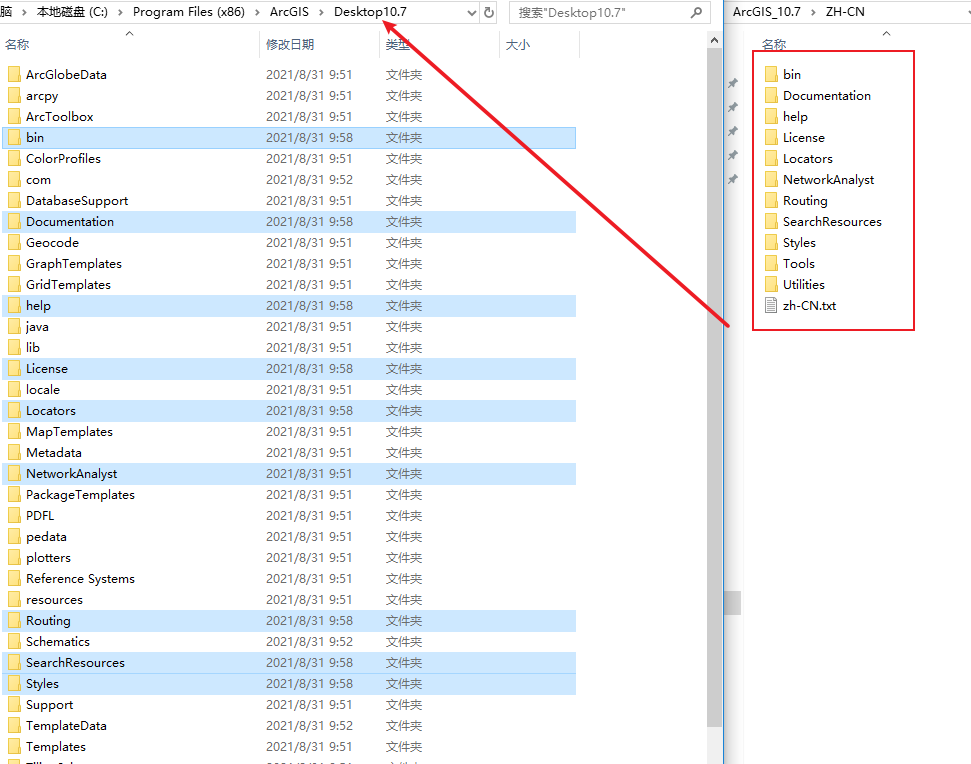
Task: Click the GraphTemplates folder icon
Action: [14, 264]
